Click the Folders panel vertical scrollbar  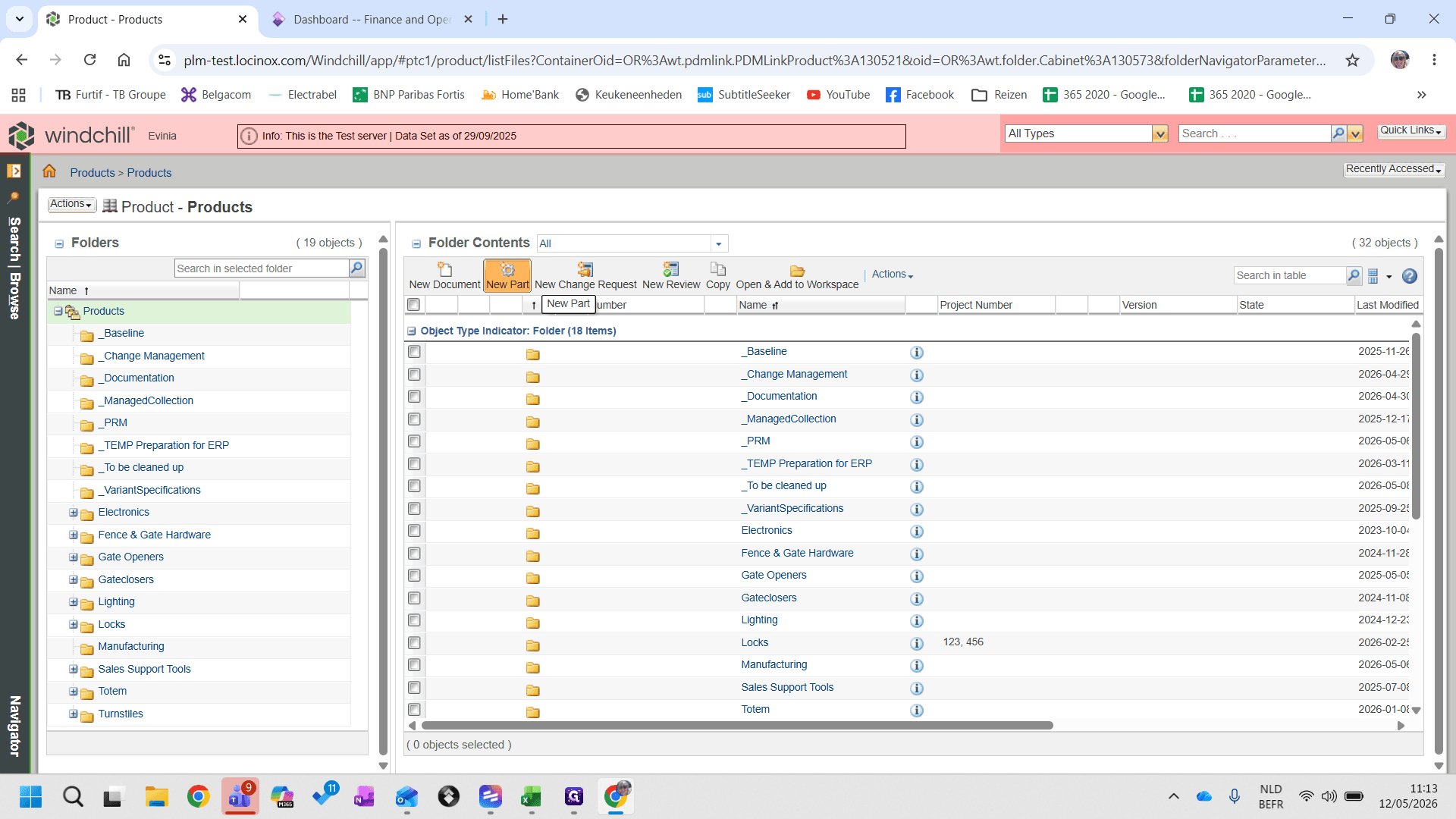pyautogui.click(x=383, y=500)
